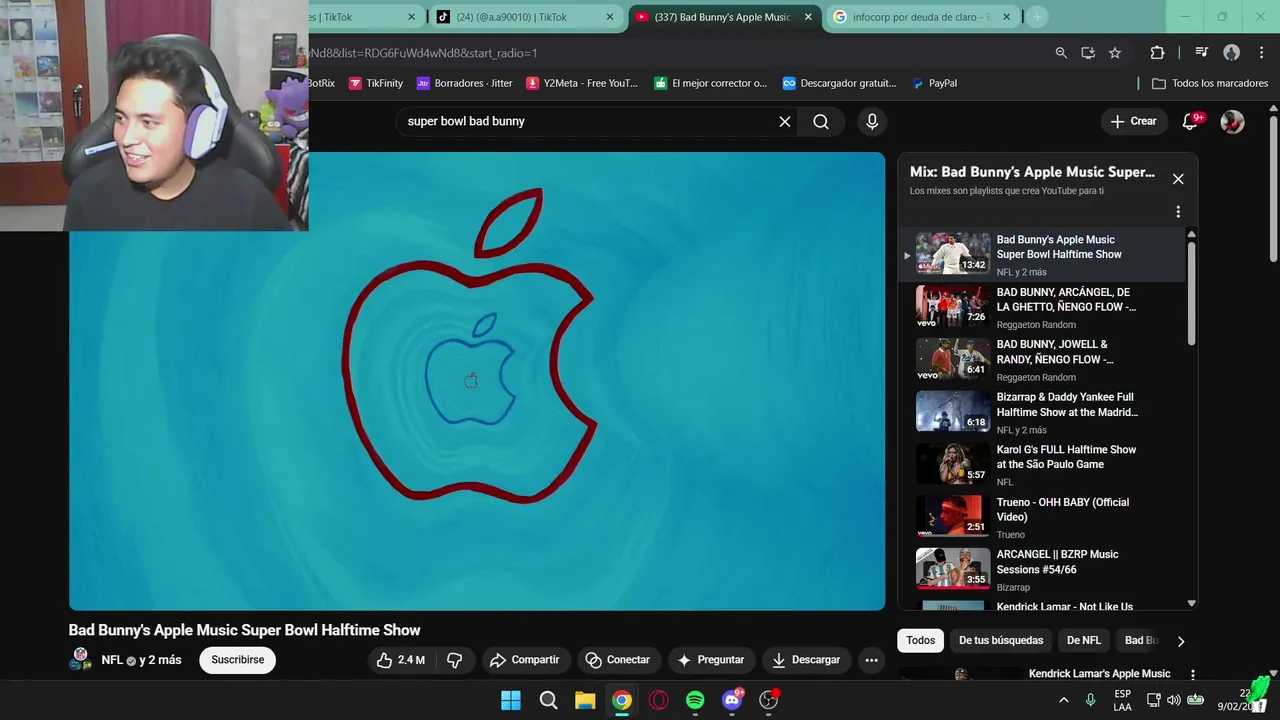Click the Conectar button
1280x720 pixels.
(x=618, y=660)
